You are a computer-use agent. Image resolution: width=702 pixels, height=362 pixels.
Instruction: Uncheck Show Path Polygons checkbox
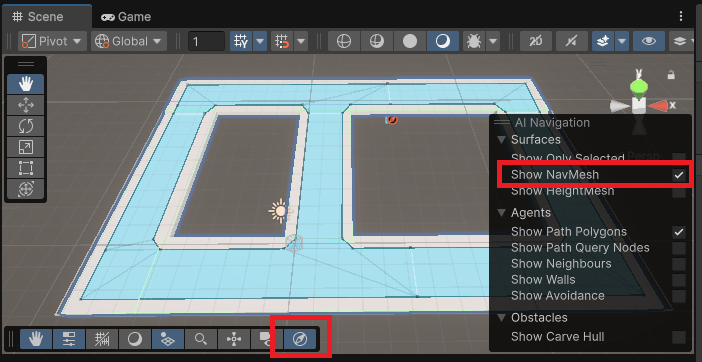679,232
